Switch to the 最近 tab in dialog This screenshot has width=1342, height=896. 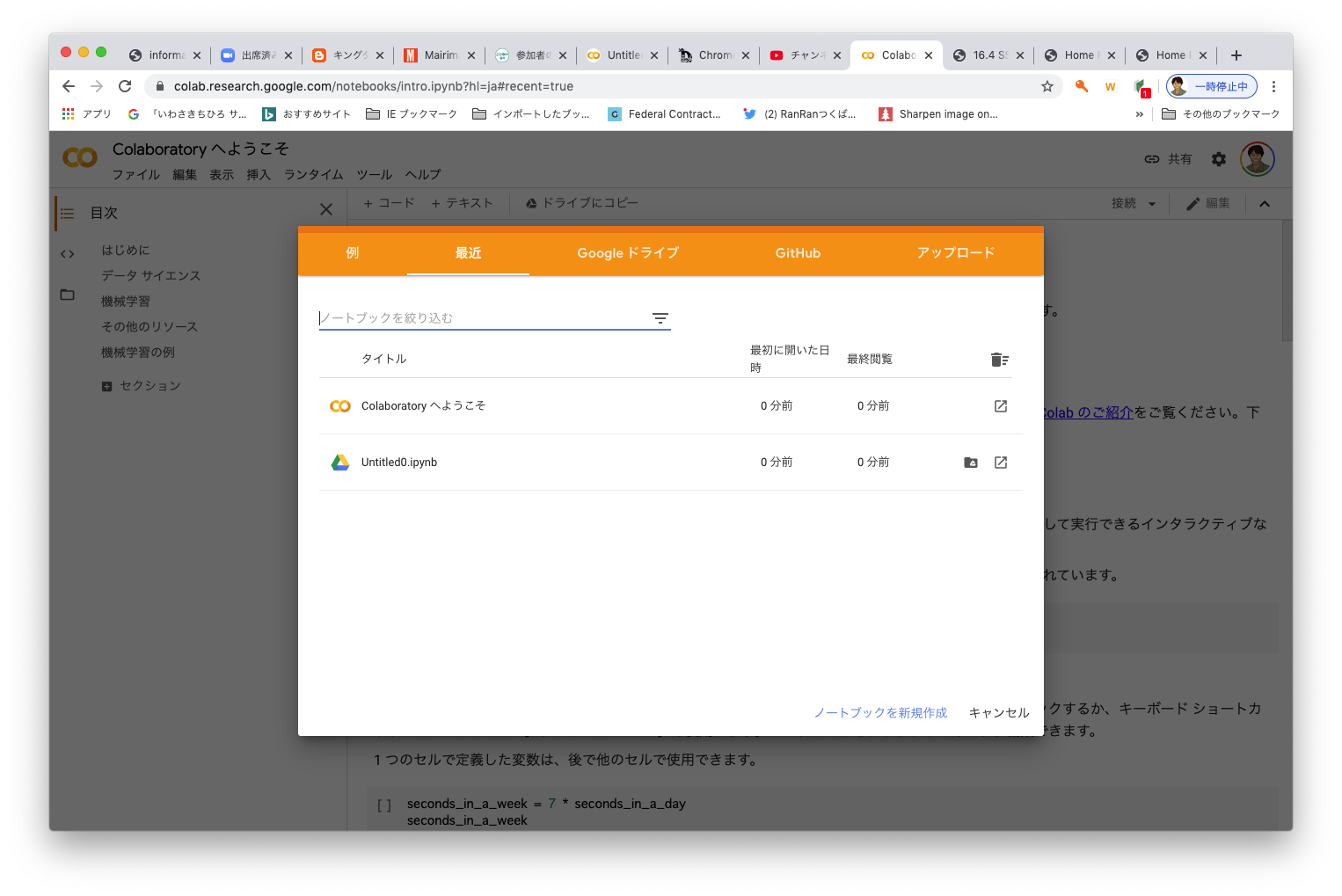click(x=468, y=253)
